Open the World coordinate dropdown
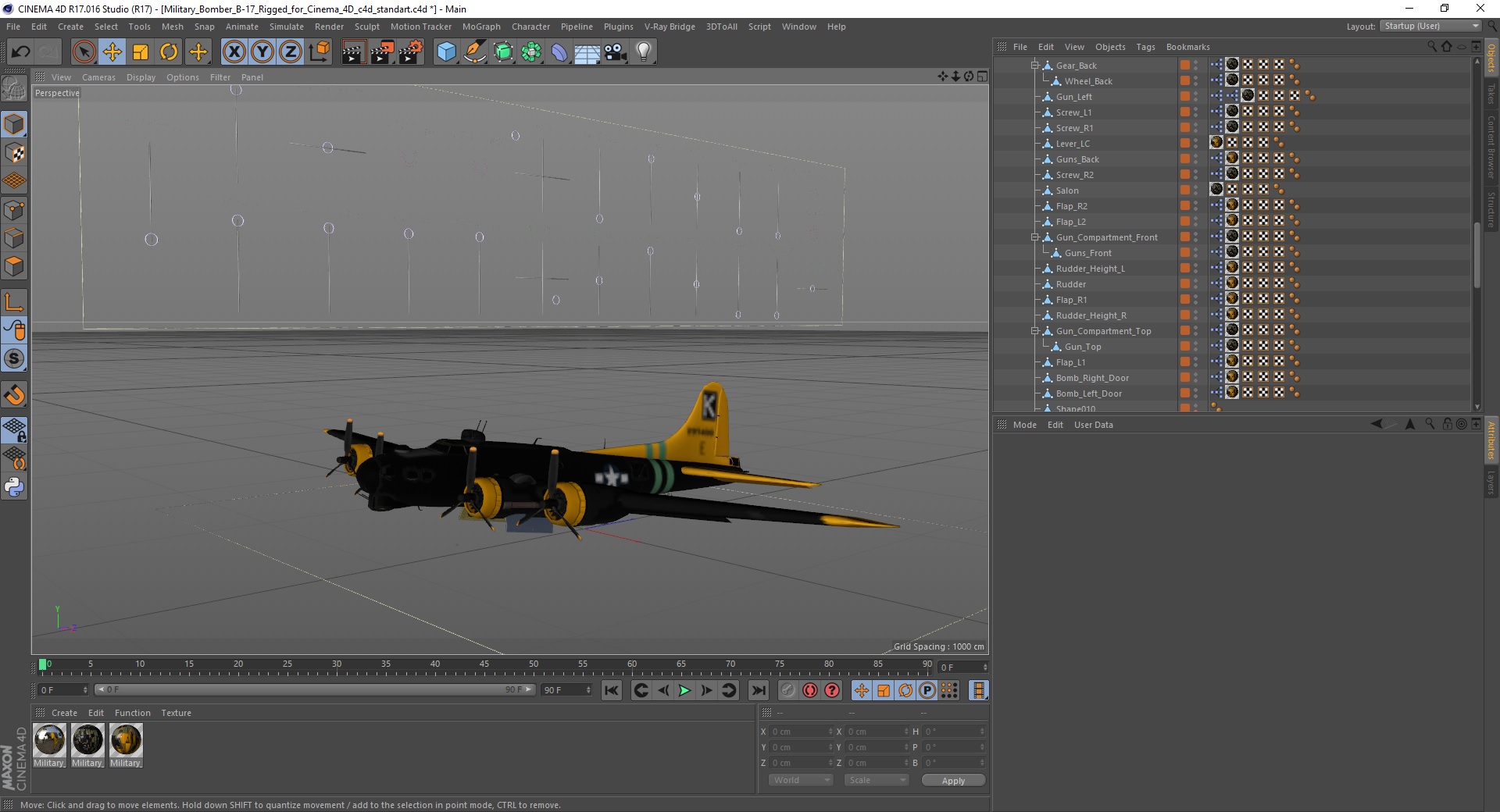Image resolution: width=1500 pixels, height=812 pixels. [801, 780]
